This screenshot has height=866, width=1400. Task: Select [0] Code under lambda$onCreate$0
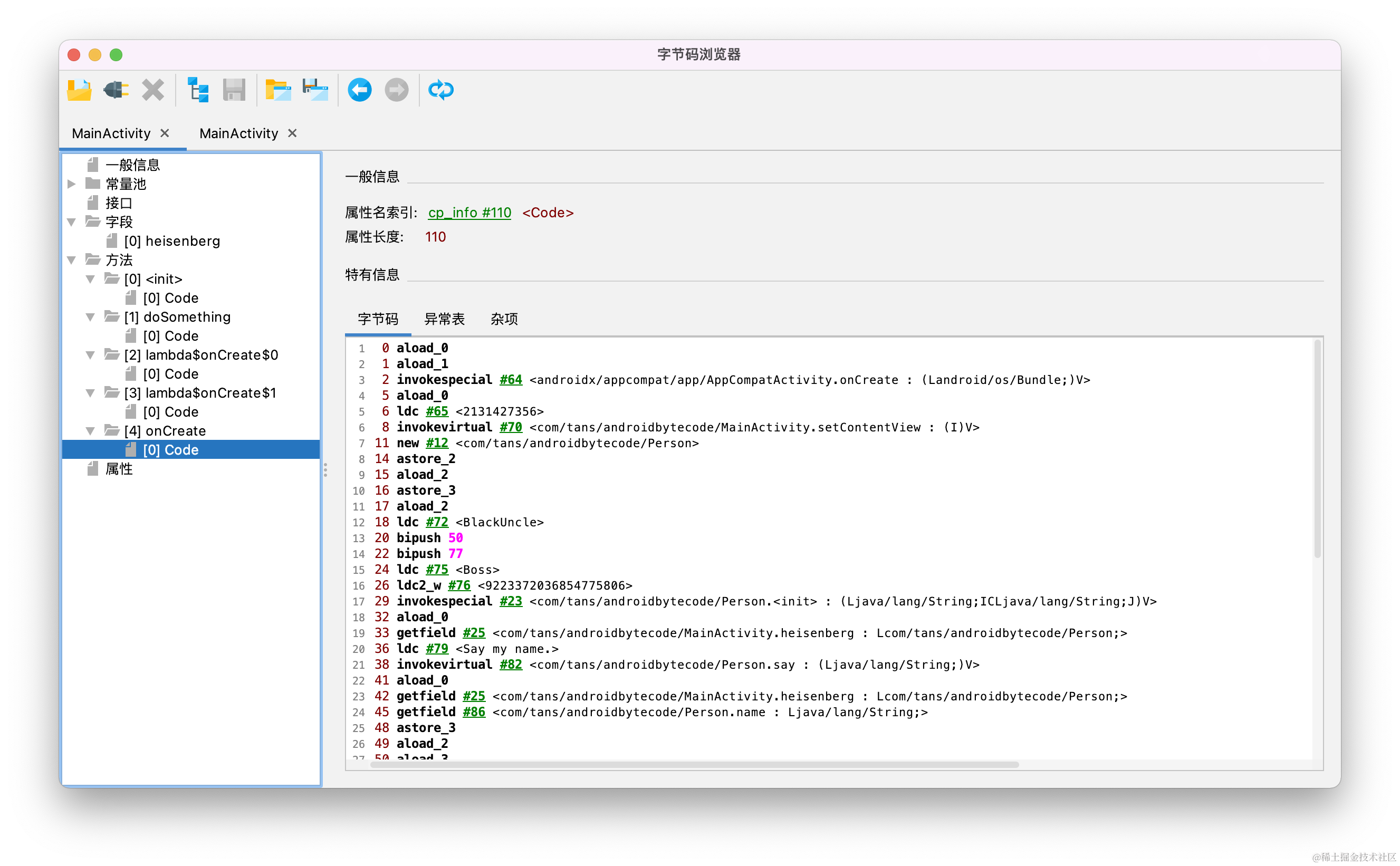coord(171,374)
